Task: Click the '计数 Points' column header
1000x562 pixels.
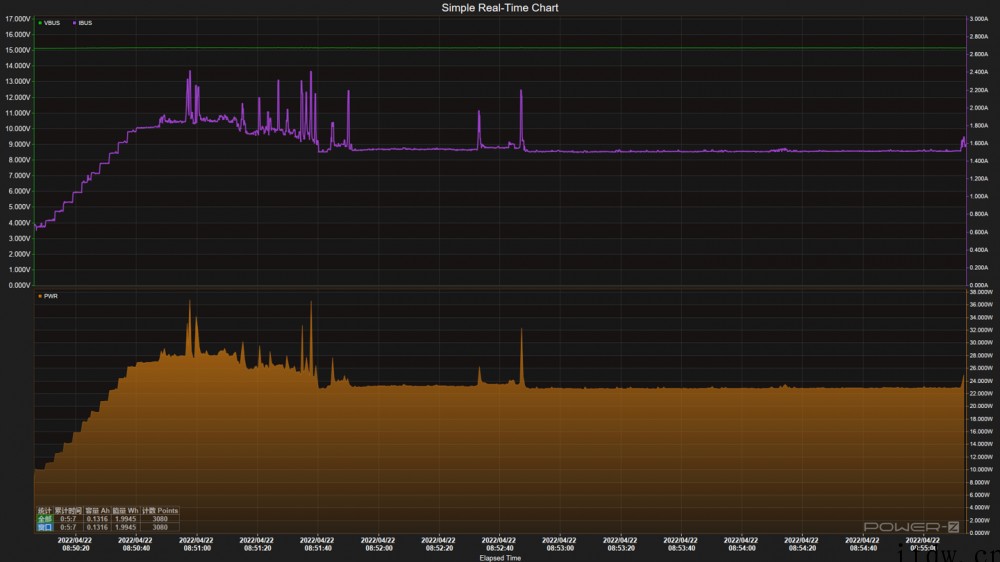Action: pyautogui.click(x=159, y=511)
